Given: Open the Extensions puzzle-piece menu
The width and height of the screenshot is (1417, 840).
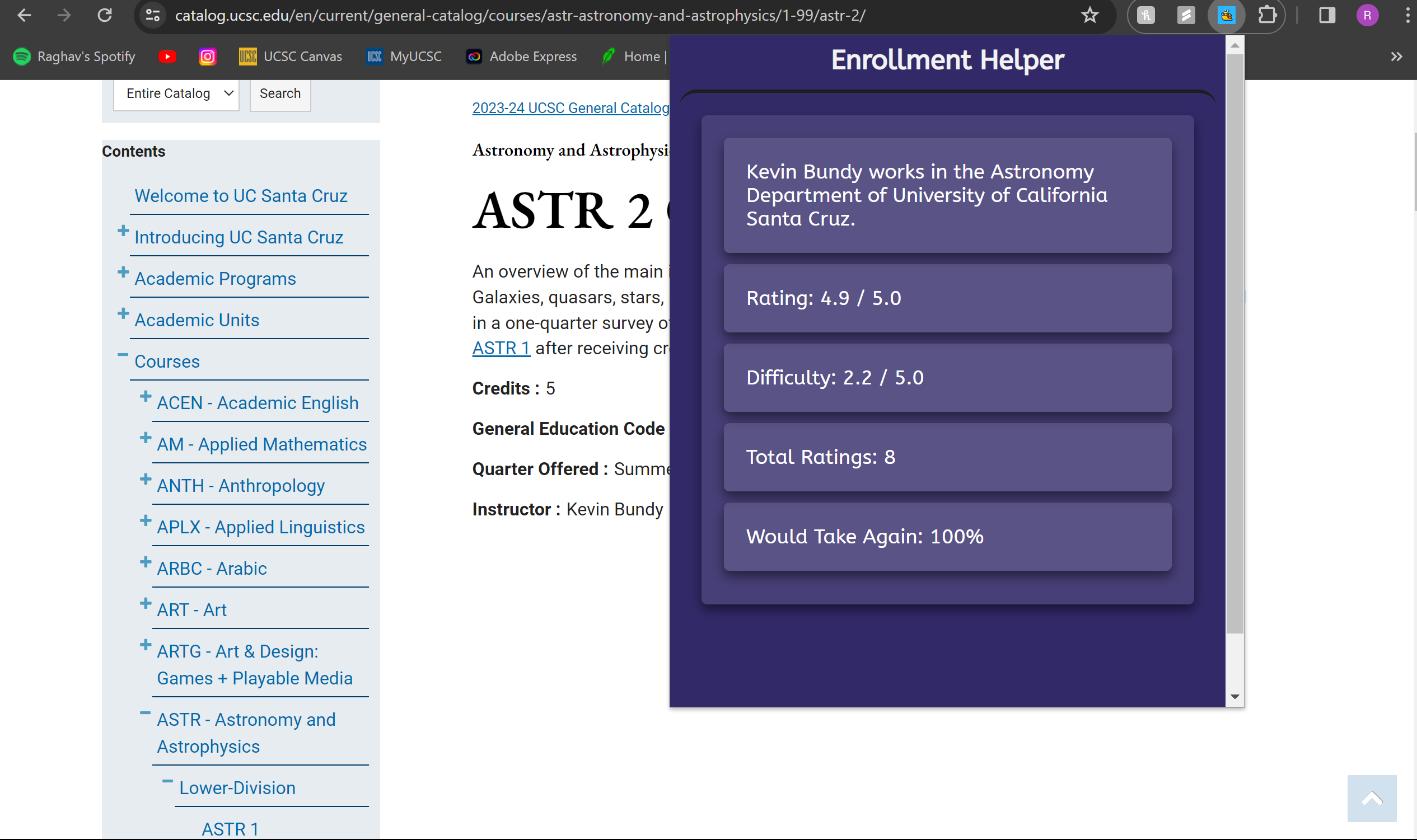Looking at the screenshot, I should click(x=1267, y=15).
